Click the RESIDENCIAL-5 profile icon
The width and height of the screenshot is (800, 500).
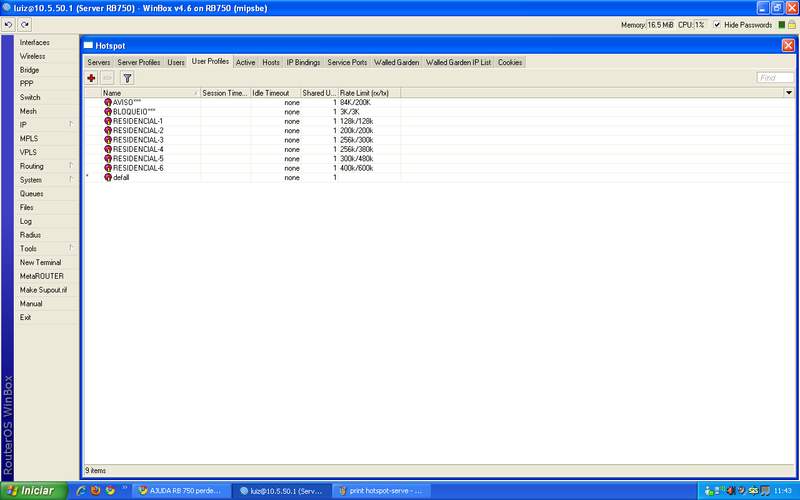[x=108, y=158]
